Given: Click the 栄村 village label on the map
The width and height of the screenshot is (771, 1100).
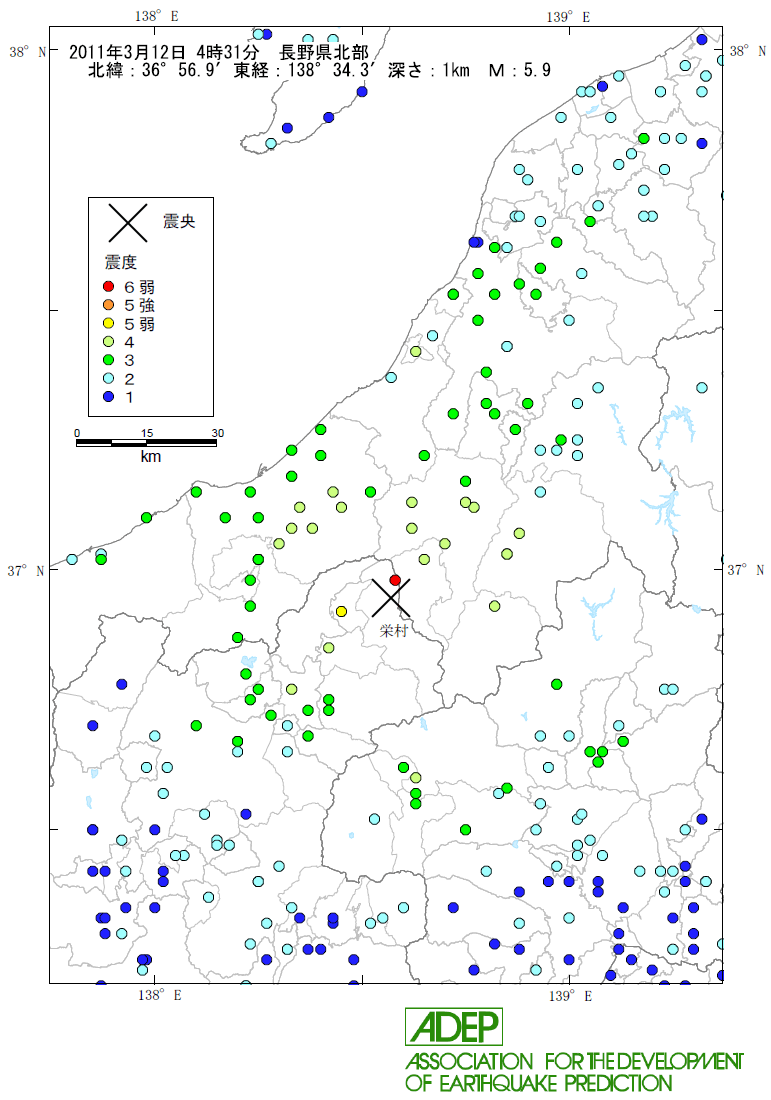Looking at the screenshot, I should [394, 631].
